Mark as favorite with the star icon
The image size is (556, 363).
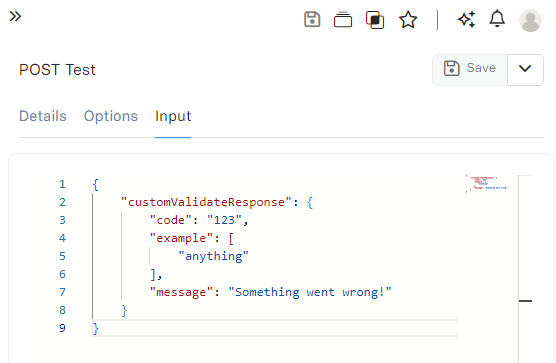click(x=408, y=19)
